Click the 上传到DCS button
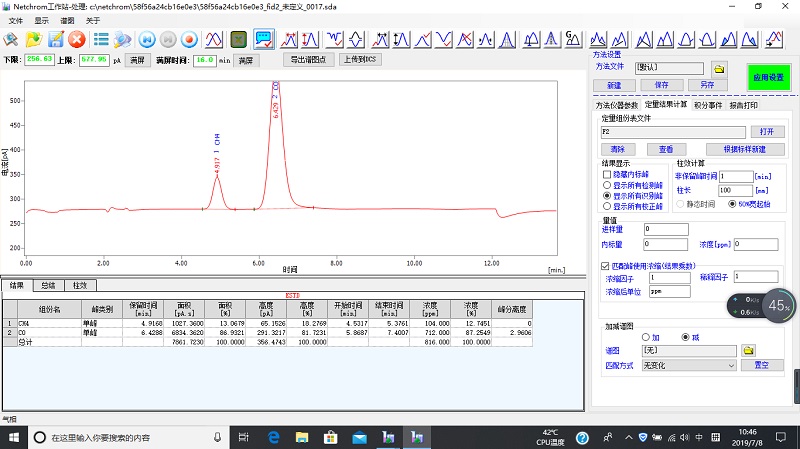 click(x=360, y=60)
